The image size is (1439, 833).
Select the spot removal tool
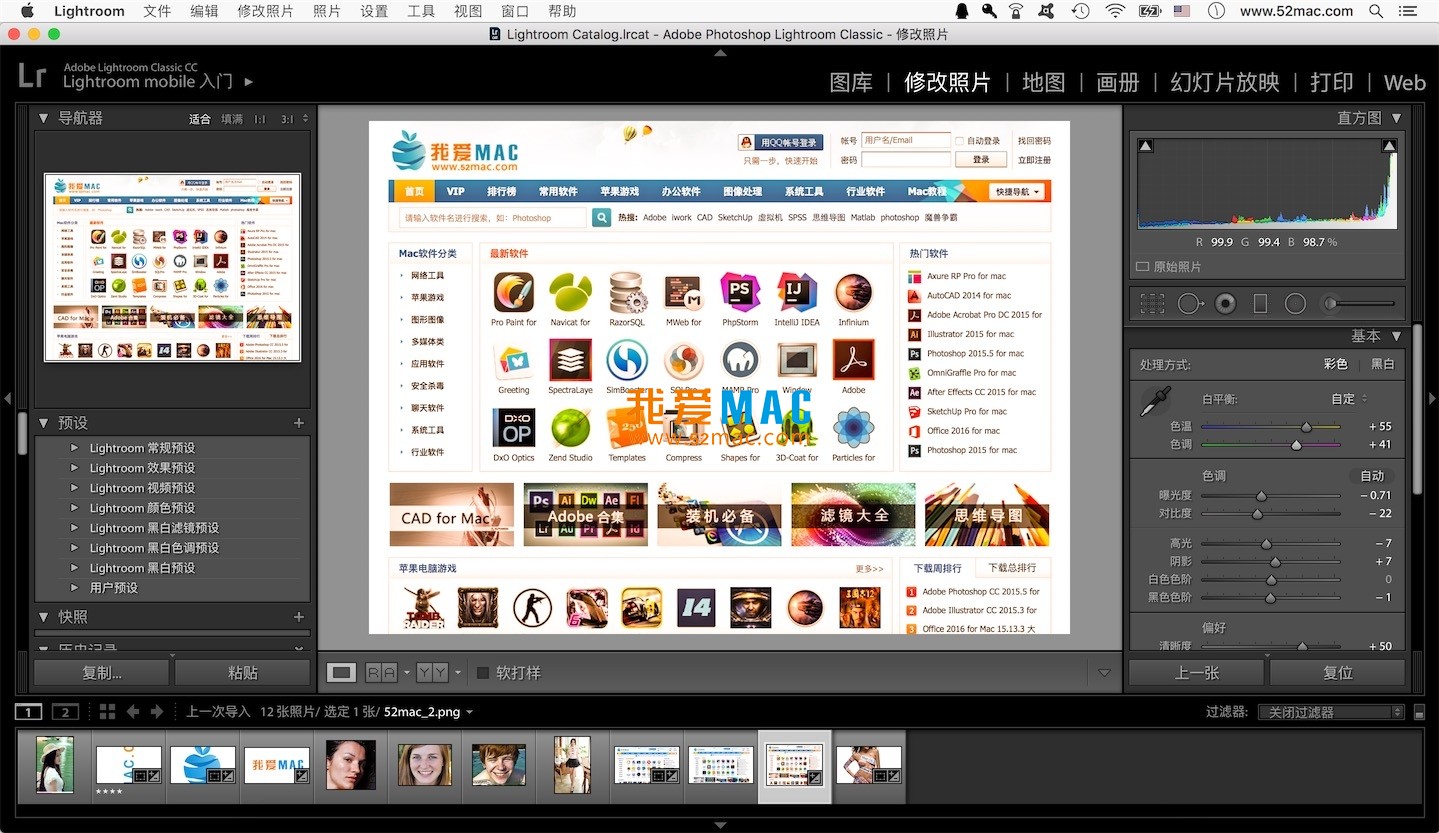coord(1189,303)
